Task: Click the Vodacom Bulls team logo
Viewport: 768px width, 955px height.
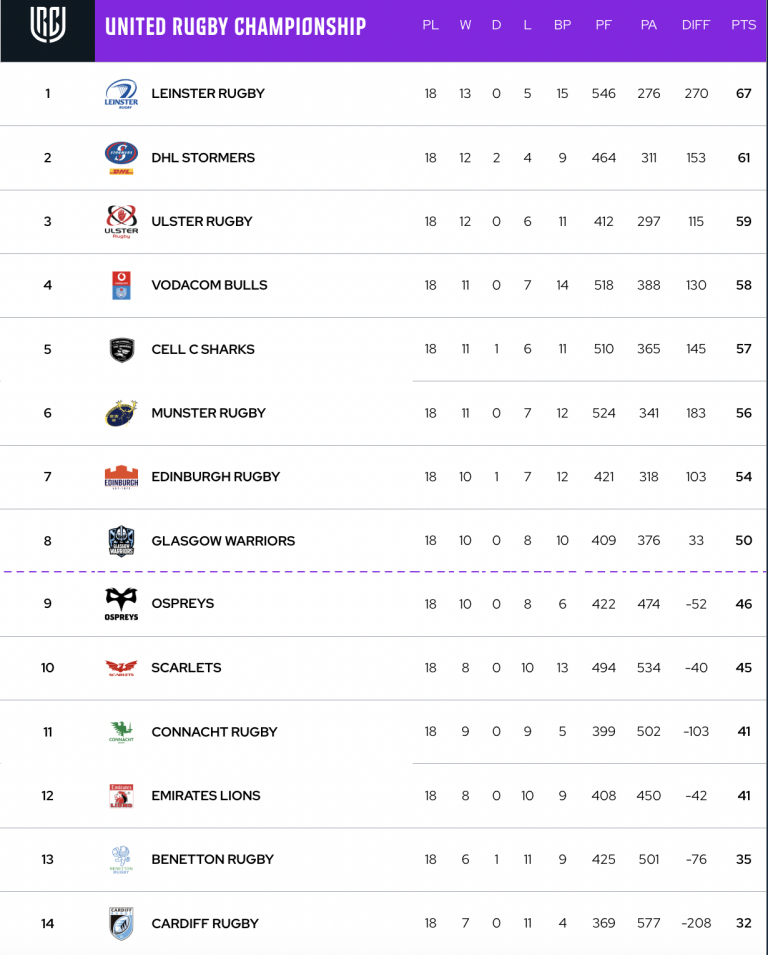Action: [x=121, y=285]
